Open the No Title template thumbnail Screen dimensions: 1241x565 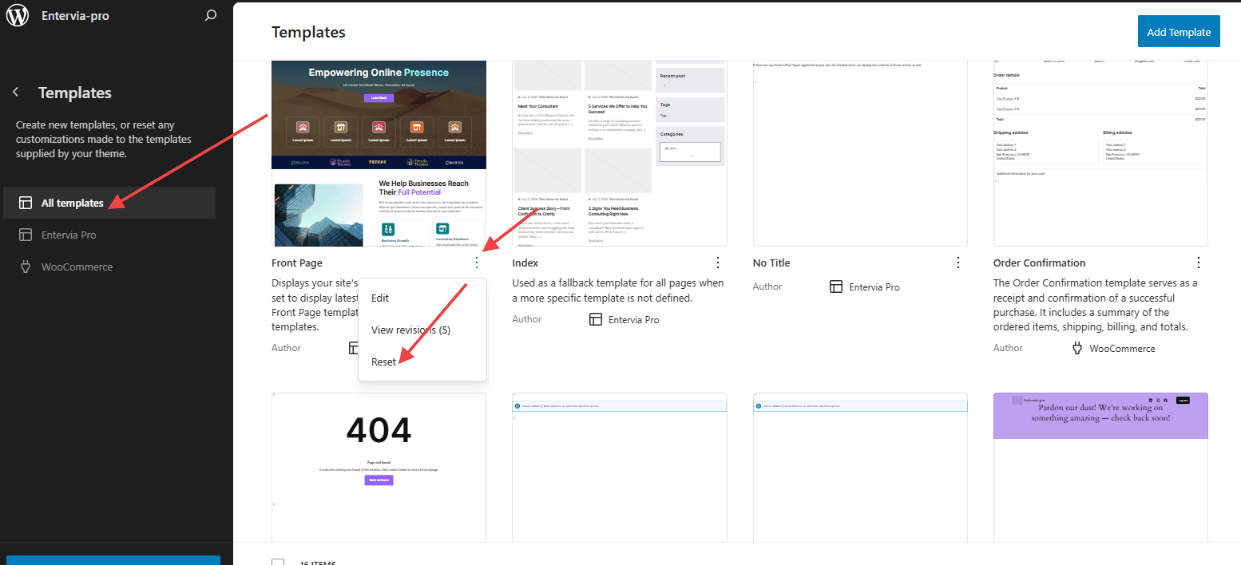860,153
